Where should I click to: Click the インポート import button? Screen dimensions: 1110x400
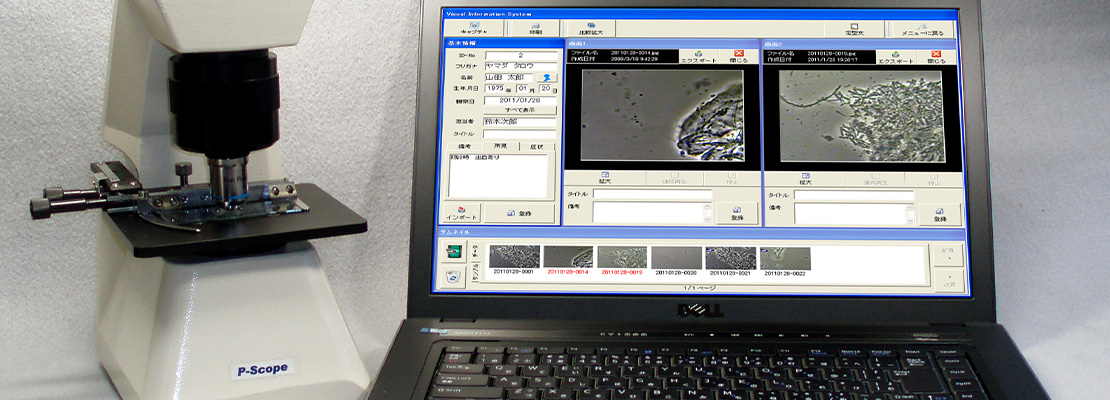click(462, 213)
